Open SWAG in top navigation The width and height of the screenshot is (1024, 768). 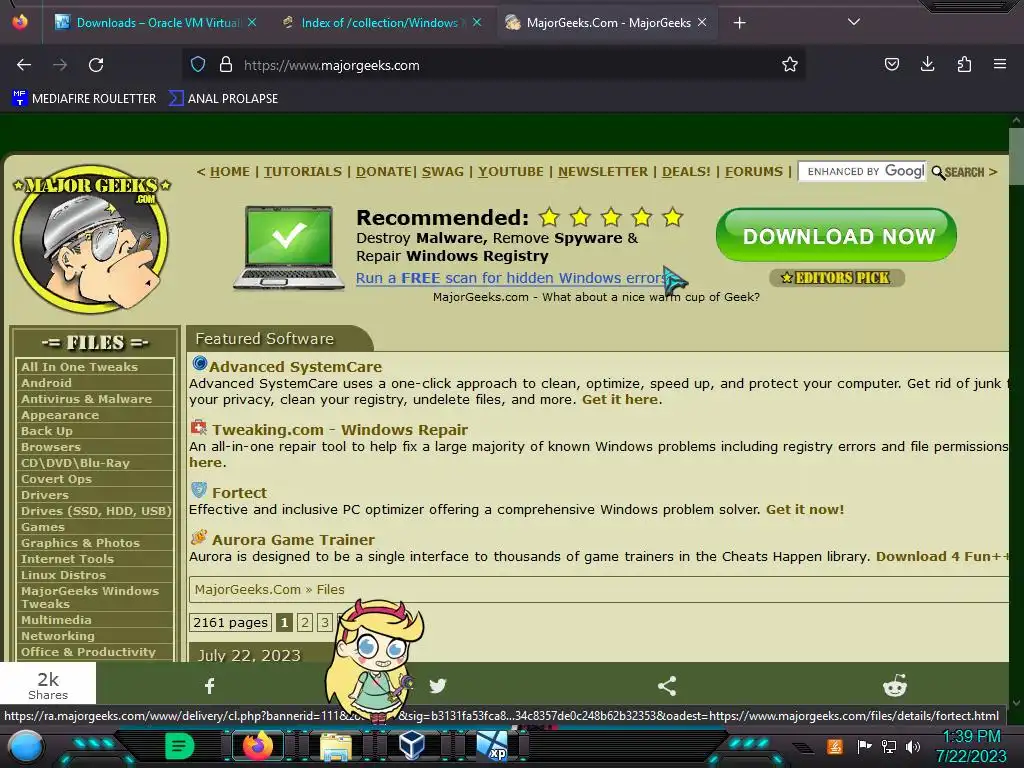point(442,172)
